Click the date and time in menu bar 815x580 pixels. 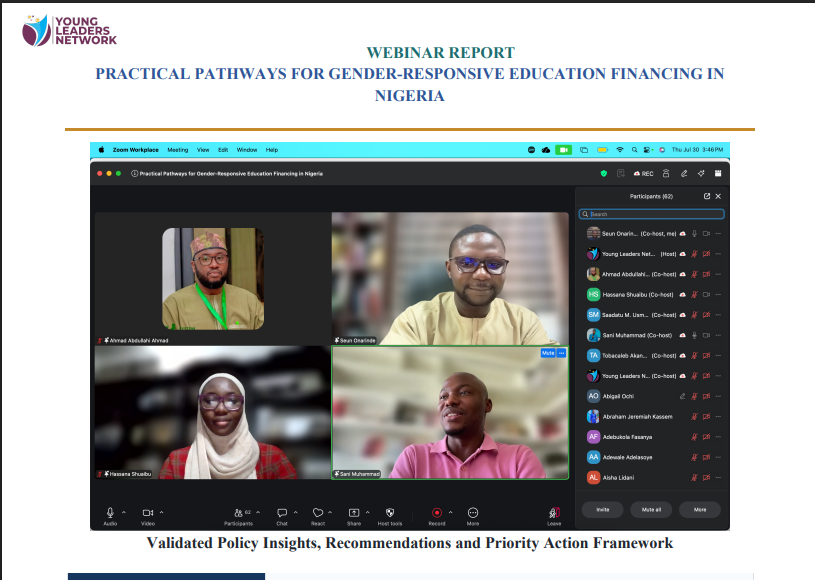click(x=697, y=150)
